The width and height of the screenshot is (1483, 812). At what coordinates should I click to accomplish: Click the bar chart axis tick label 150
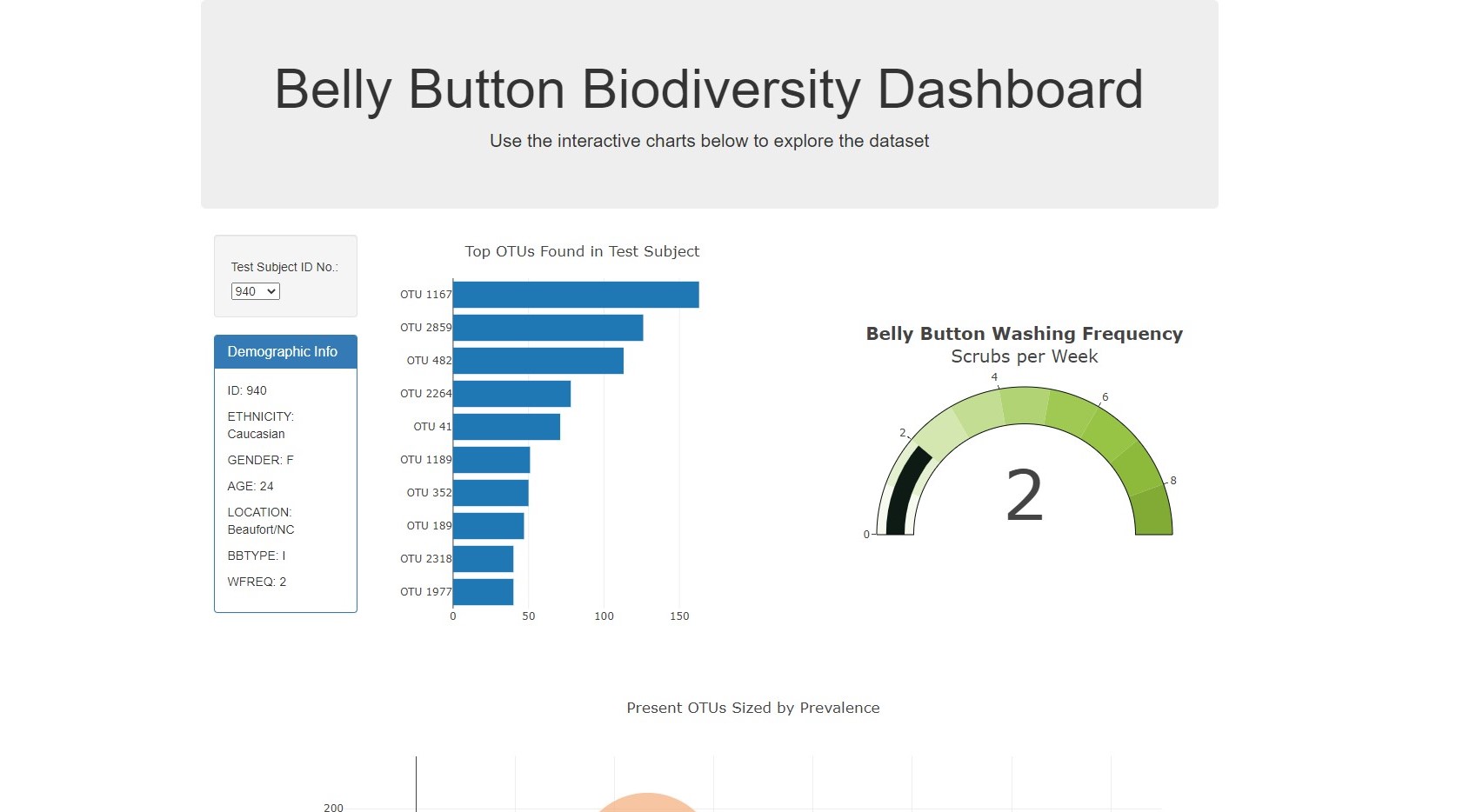point(679,616)
